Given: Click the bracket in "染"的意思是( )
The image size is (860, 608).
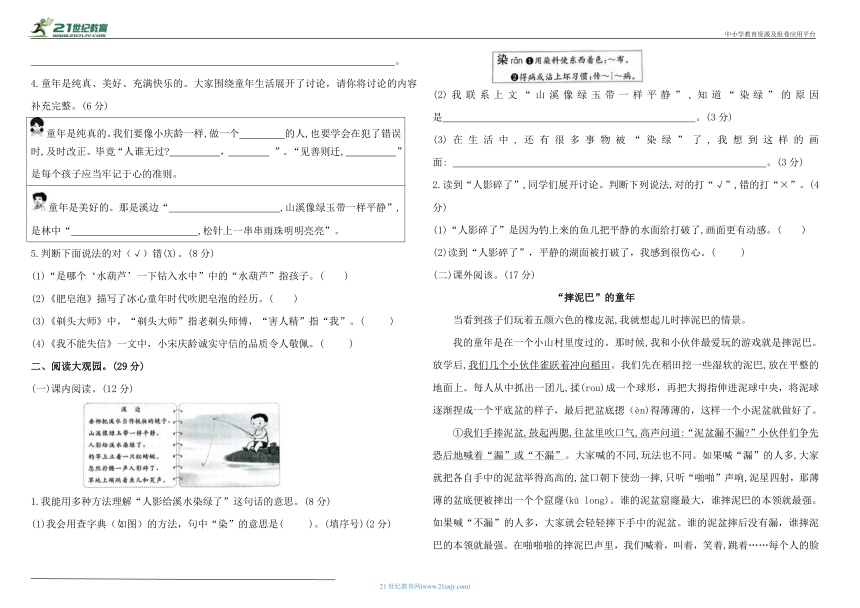Looking at the screenshot, I should coord(299,524).
